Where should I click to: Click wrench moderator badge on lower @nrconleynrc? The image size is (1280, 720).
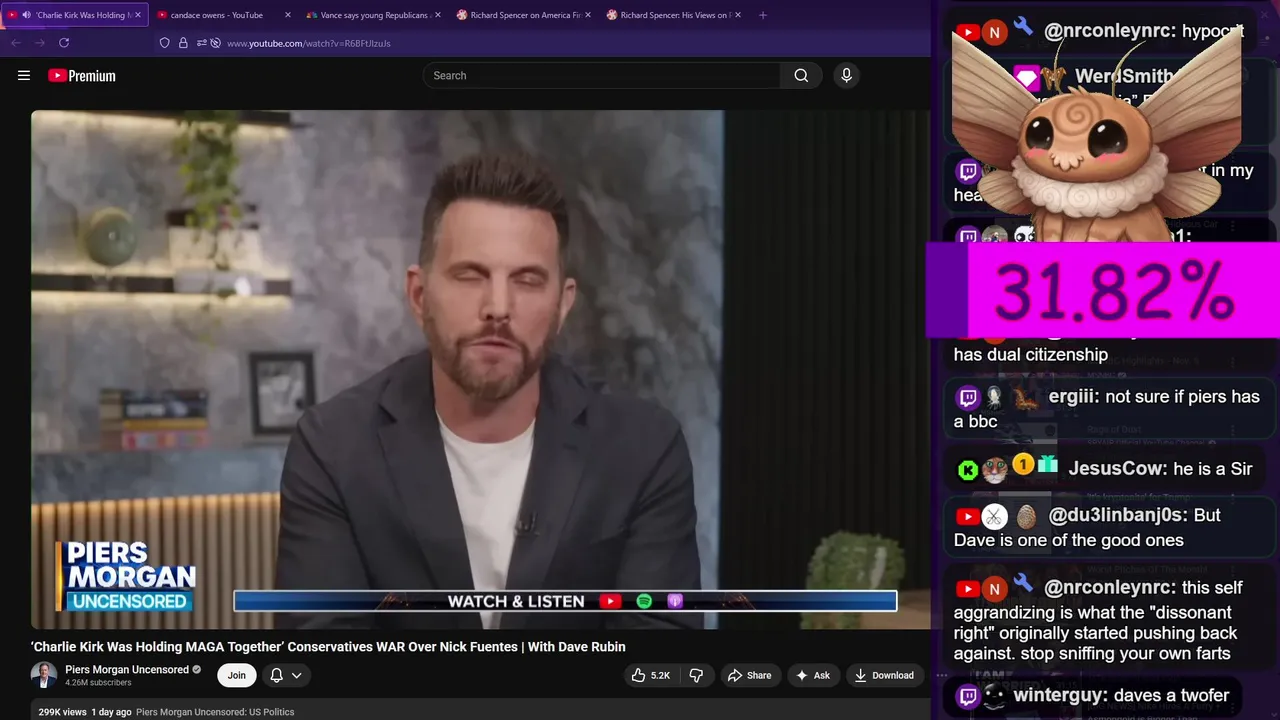[x=1023, y=584]
